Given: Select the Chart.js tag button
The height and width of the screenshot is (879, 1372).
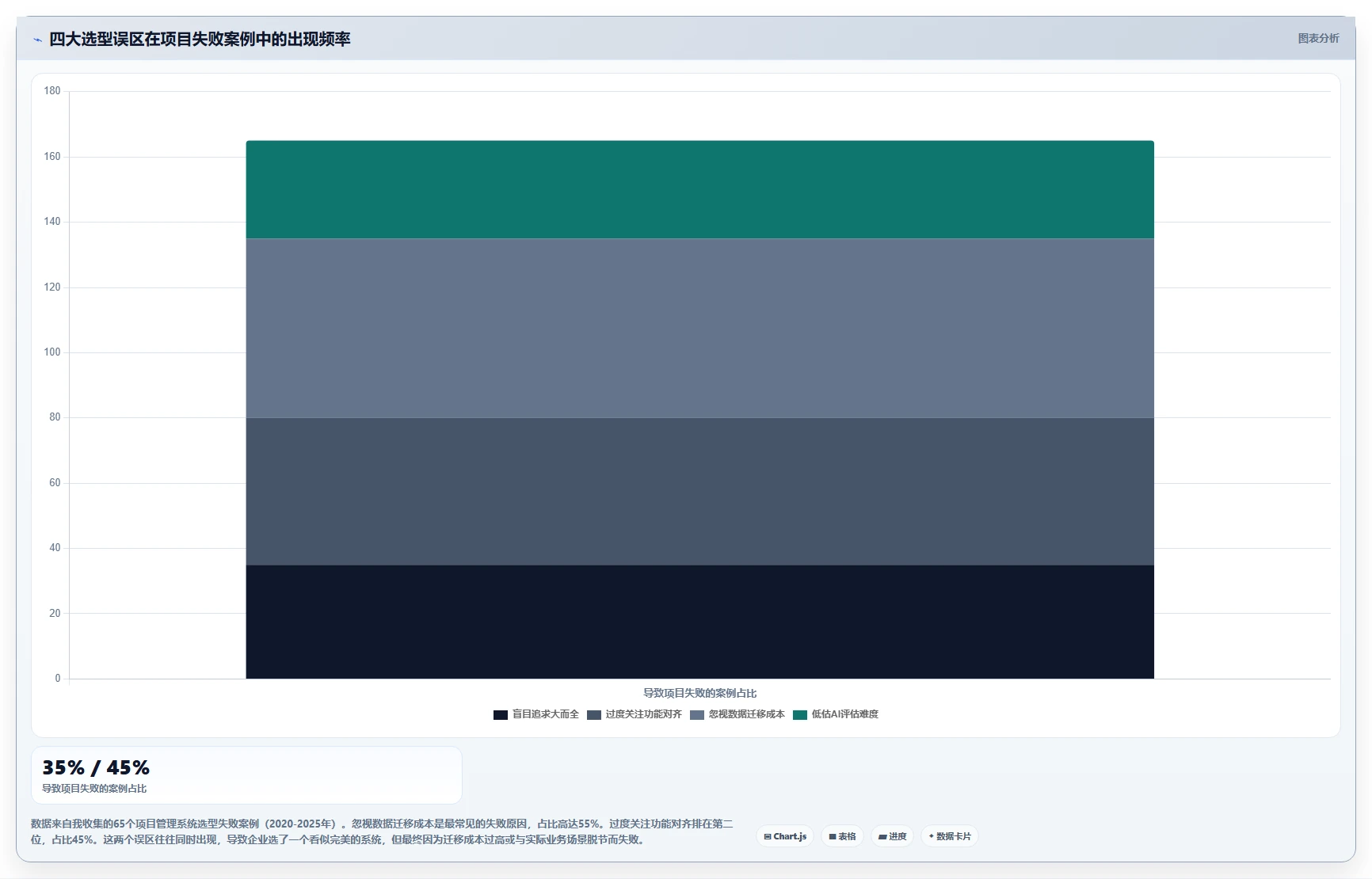Looking at the screenshot, I should [x=785, y=836].
